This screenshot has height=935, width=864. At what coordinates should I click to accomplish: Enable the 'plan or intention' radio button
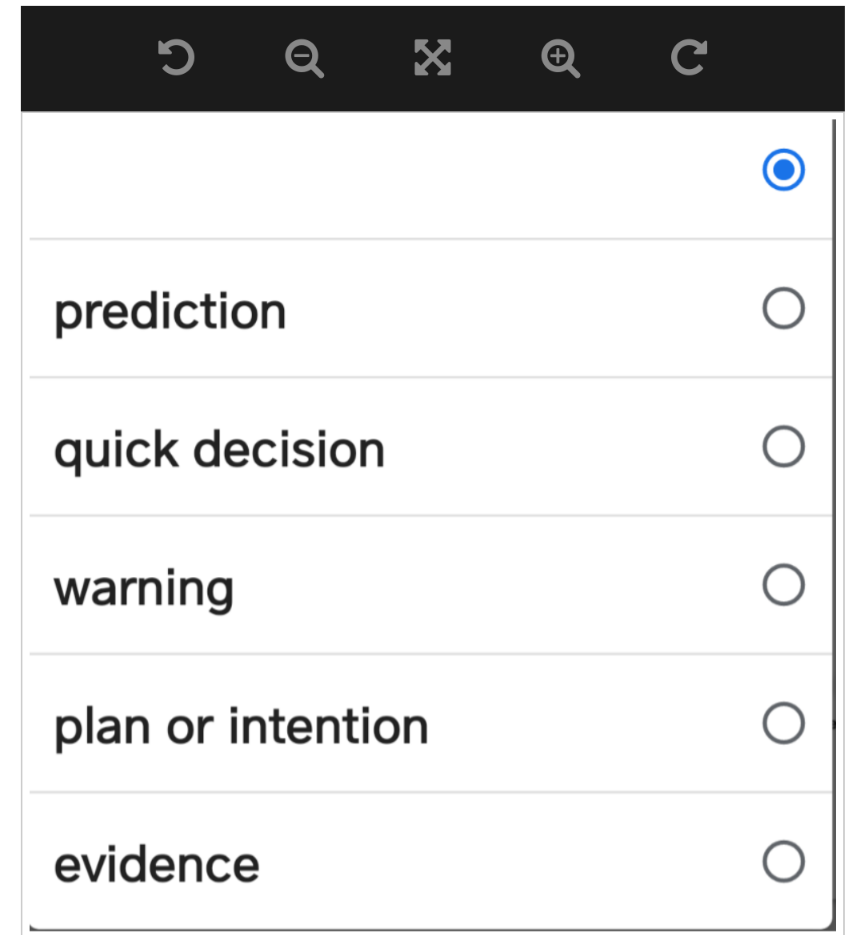(x=783, y=723)
